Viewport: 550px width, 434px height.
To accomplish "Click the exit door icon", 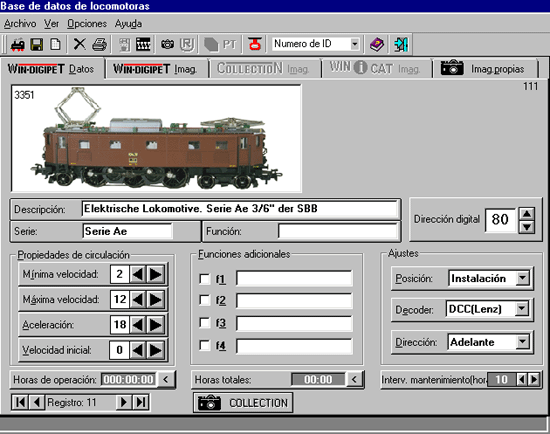I will pos(401,45).
